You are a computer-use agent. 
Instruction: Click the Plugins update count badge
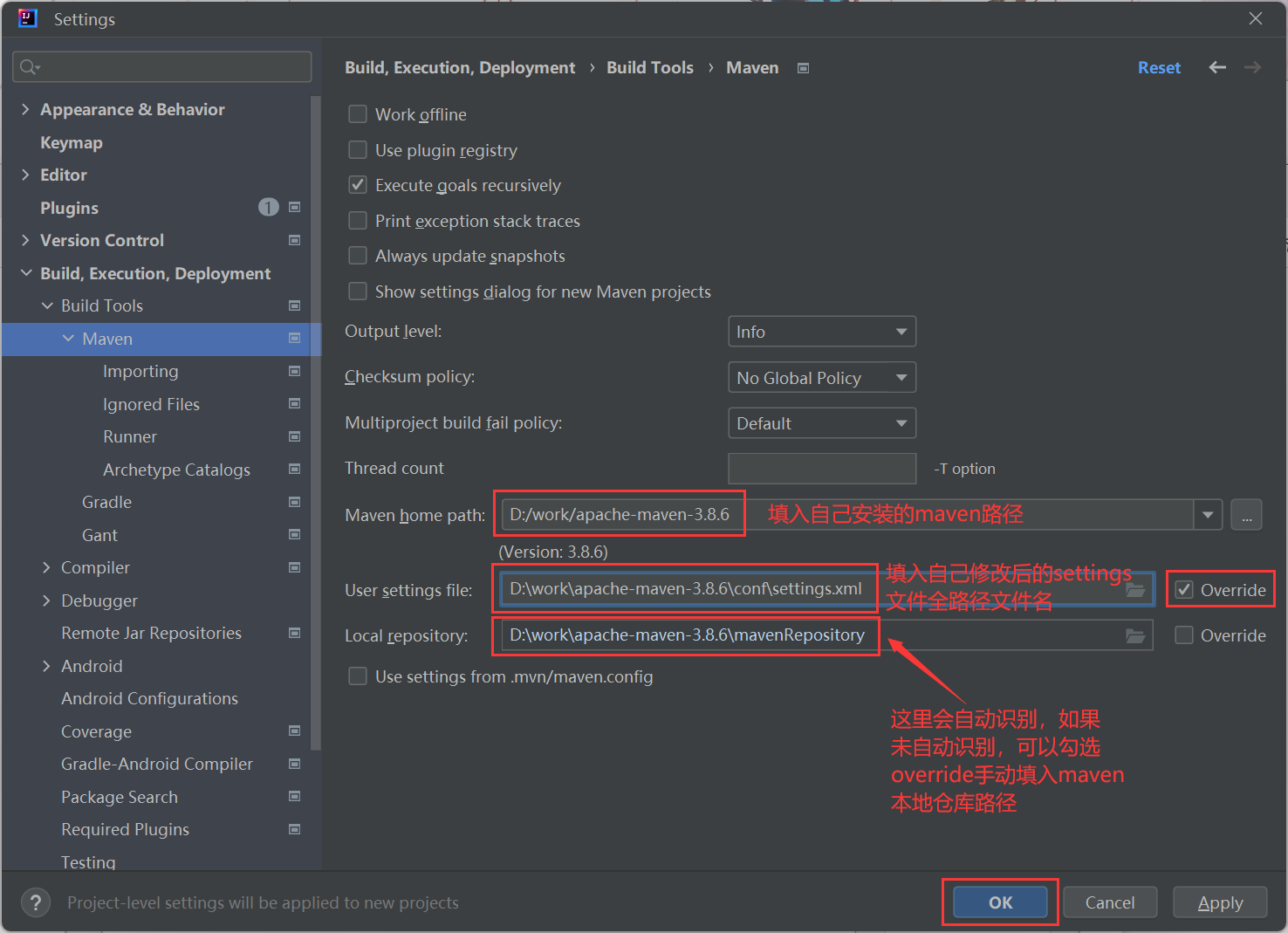268,207
